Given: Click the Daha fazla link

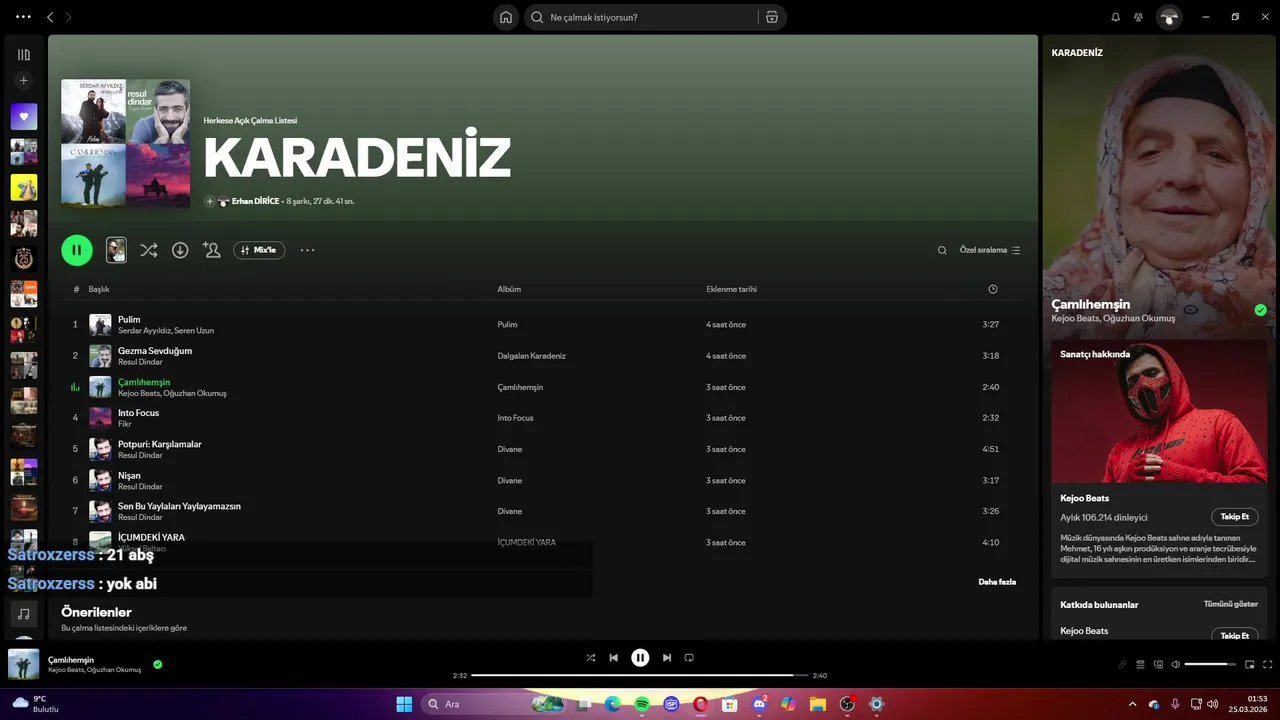Looking at the screenshot, I should (997, 582).
